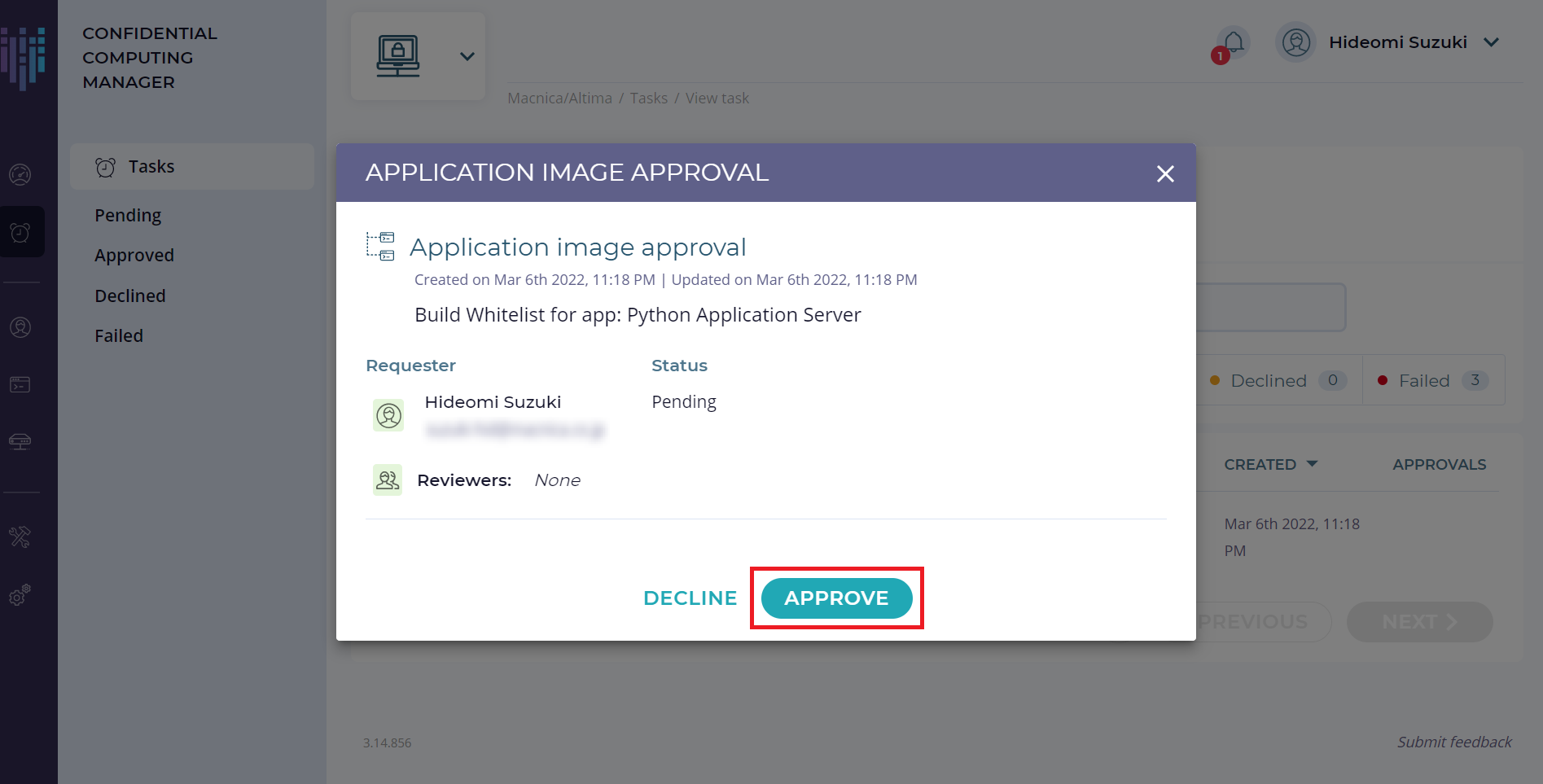This screenshot has height=784, width=1543.
Task: Filter by Failed status tab
Action: (x=1433, y=380)
